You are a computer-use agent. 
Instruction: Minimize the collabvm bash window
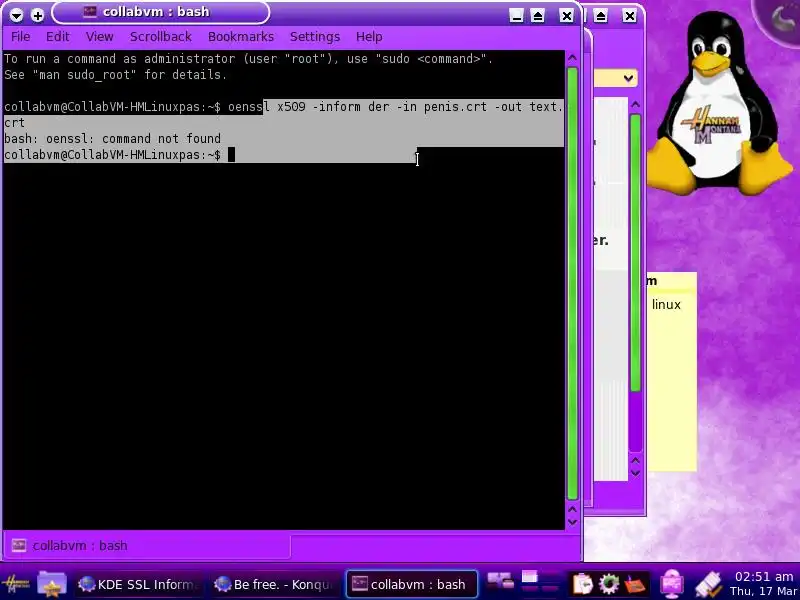pyautogui.click(x=516, y=16)
